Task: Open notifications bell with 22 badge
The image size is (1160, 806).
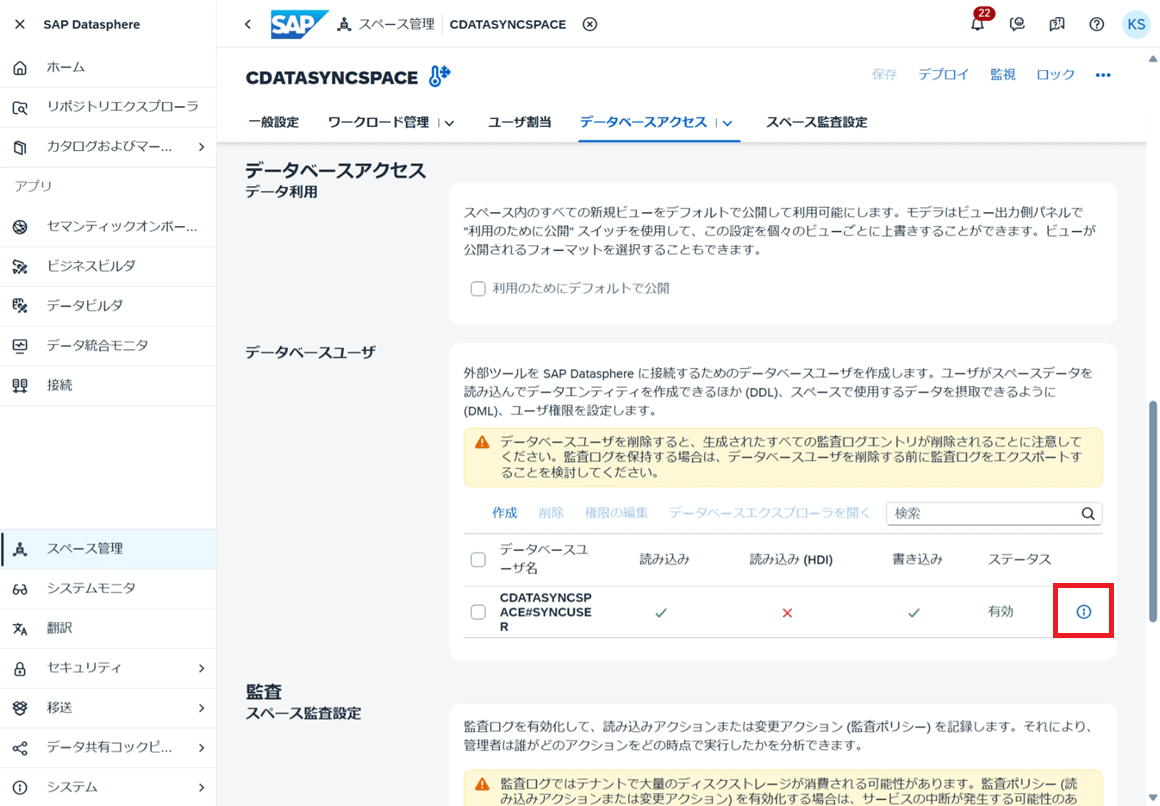Action: [978, 24]
